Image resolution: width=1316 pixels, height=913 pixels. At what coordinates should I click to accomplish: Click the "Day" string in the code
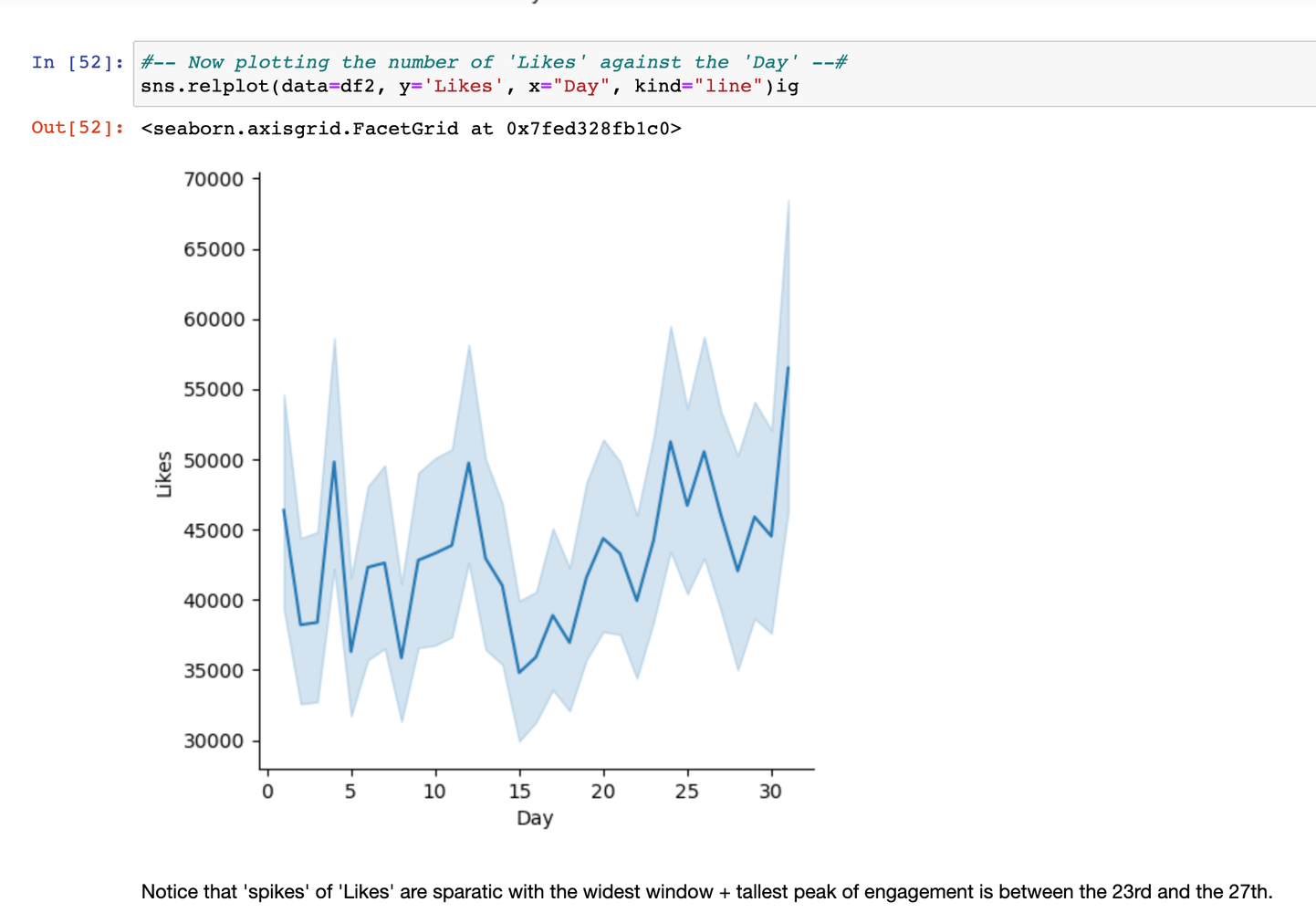[580, 87]
